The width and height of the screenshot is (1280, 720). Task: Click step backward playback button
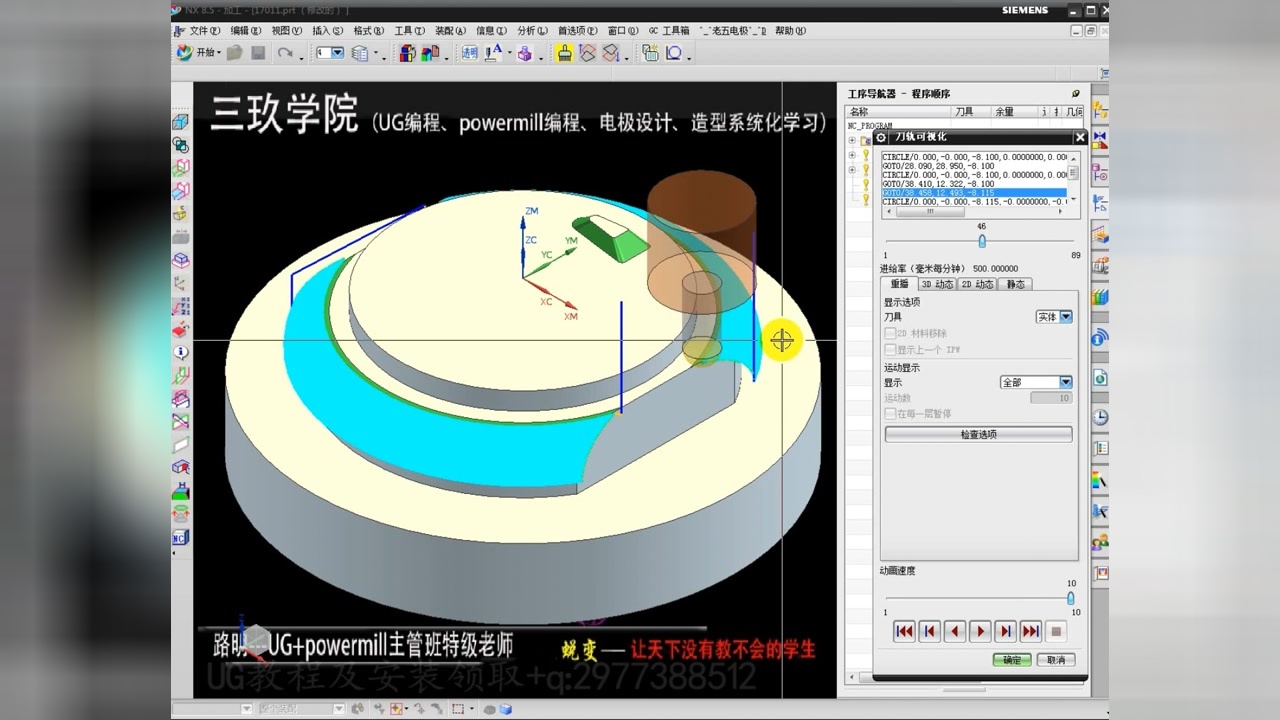pyautogui.click(x=955, y=631)
